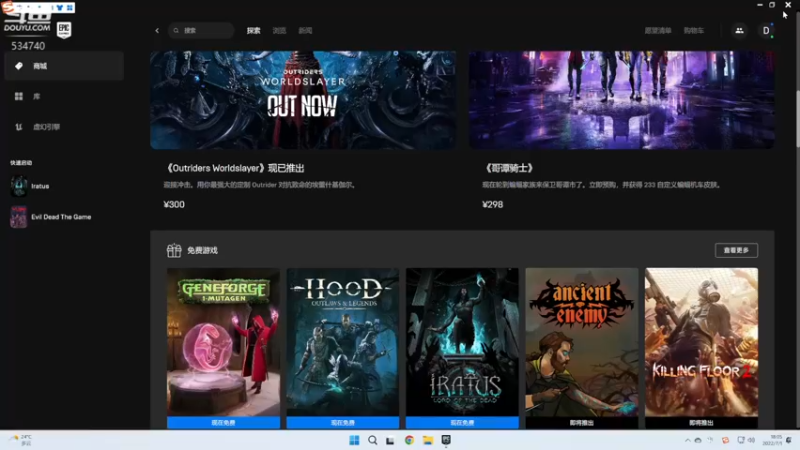800x450 pixels.
Task: Click the Epic Games Launcher taskbar icon
Action: (x=446, y=440)
